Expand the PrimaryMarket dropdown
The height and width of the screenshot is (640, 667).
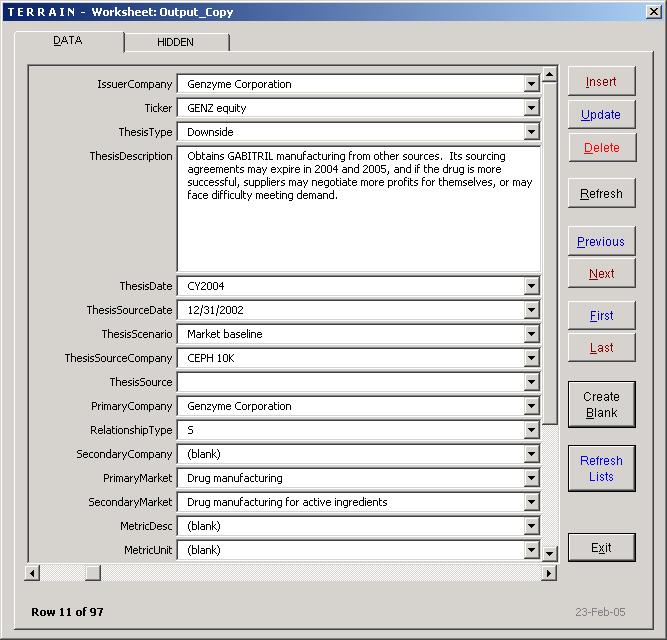point(531,478)
